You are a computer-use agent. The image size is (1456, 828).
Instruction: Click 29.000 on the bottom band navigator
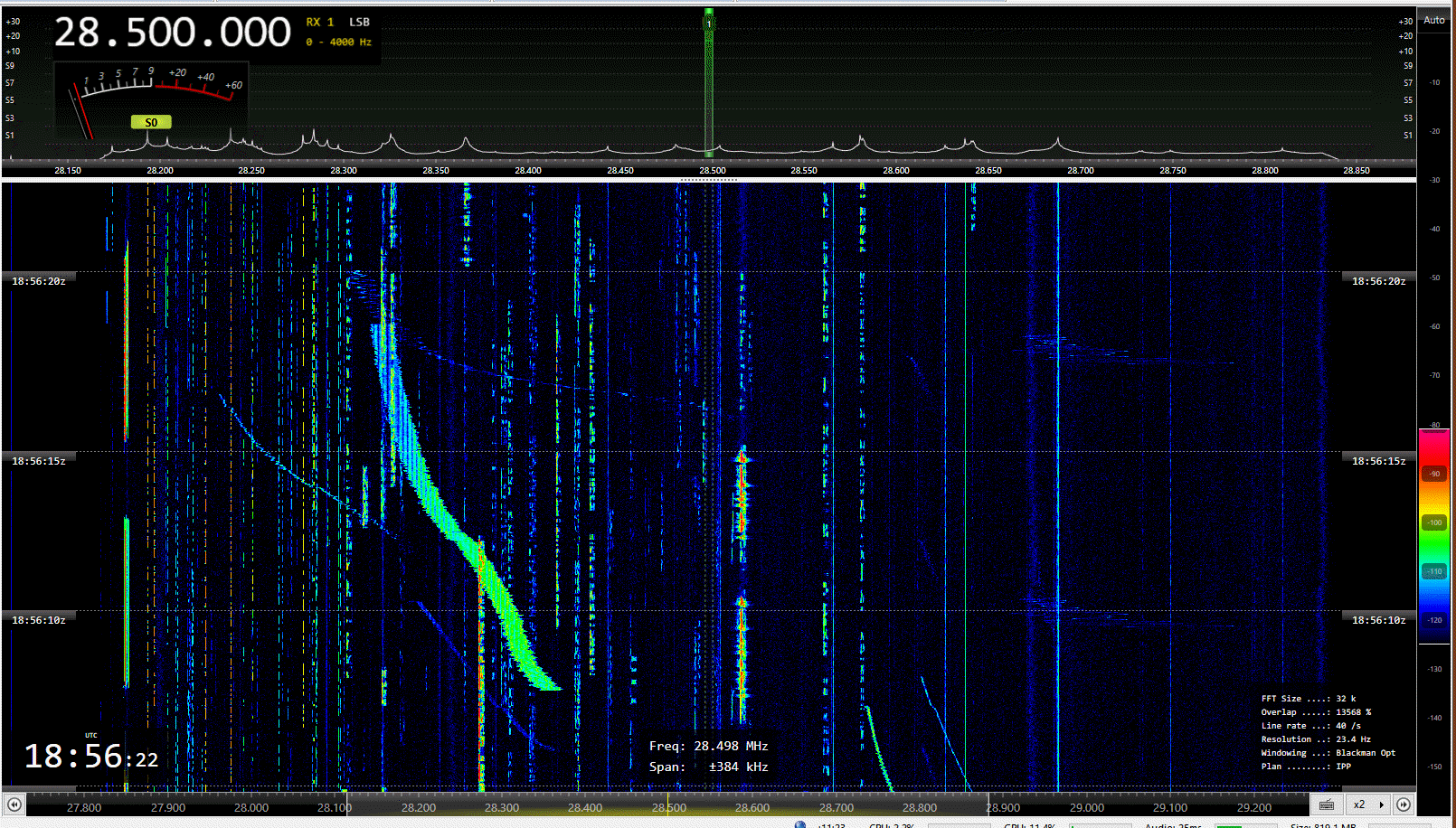(1086, 807)
